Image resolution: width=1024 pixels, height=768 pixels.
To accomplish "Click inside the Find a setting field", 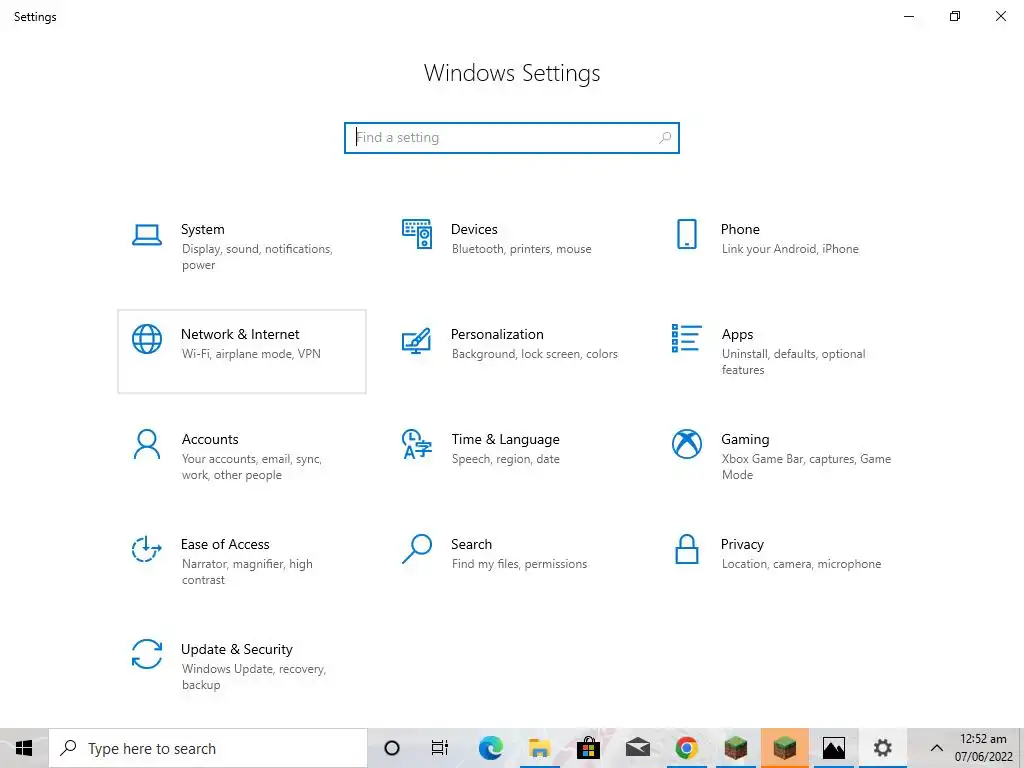I will 512,138.
